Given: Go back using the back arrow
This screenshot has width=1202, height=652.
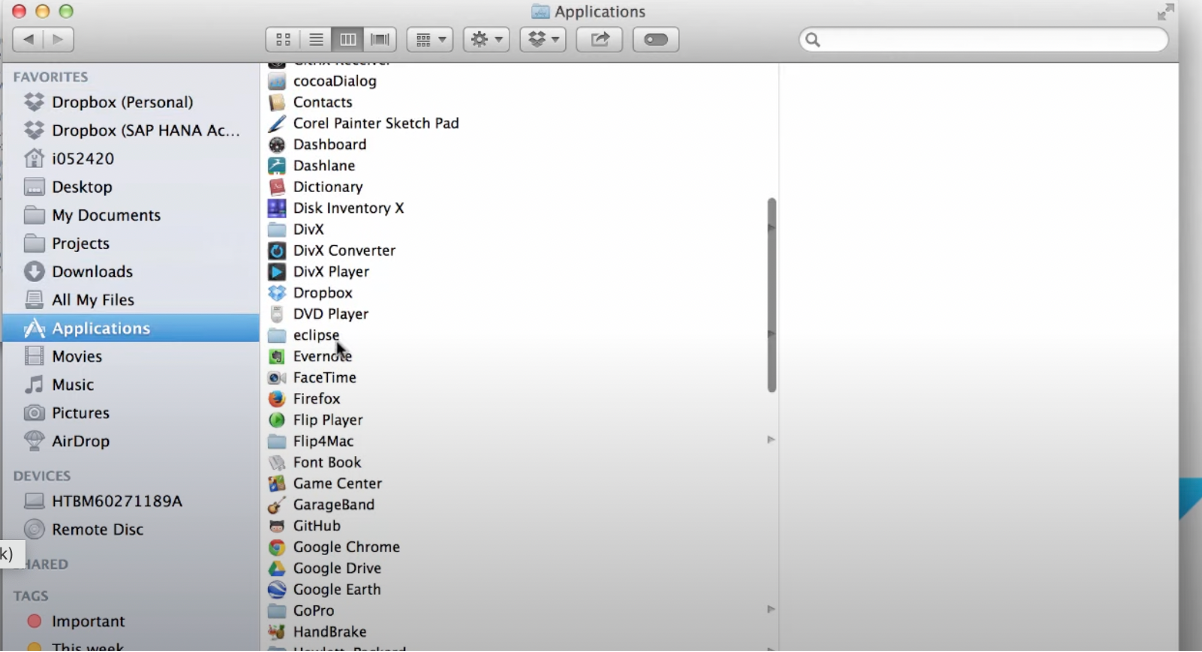Looking at the screenshot, I should click(28, 40).
